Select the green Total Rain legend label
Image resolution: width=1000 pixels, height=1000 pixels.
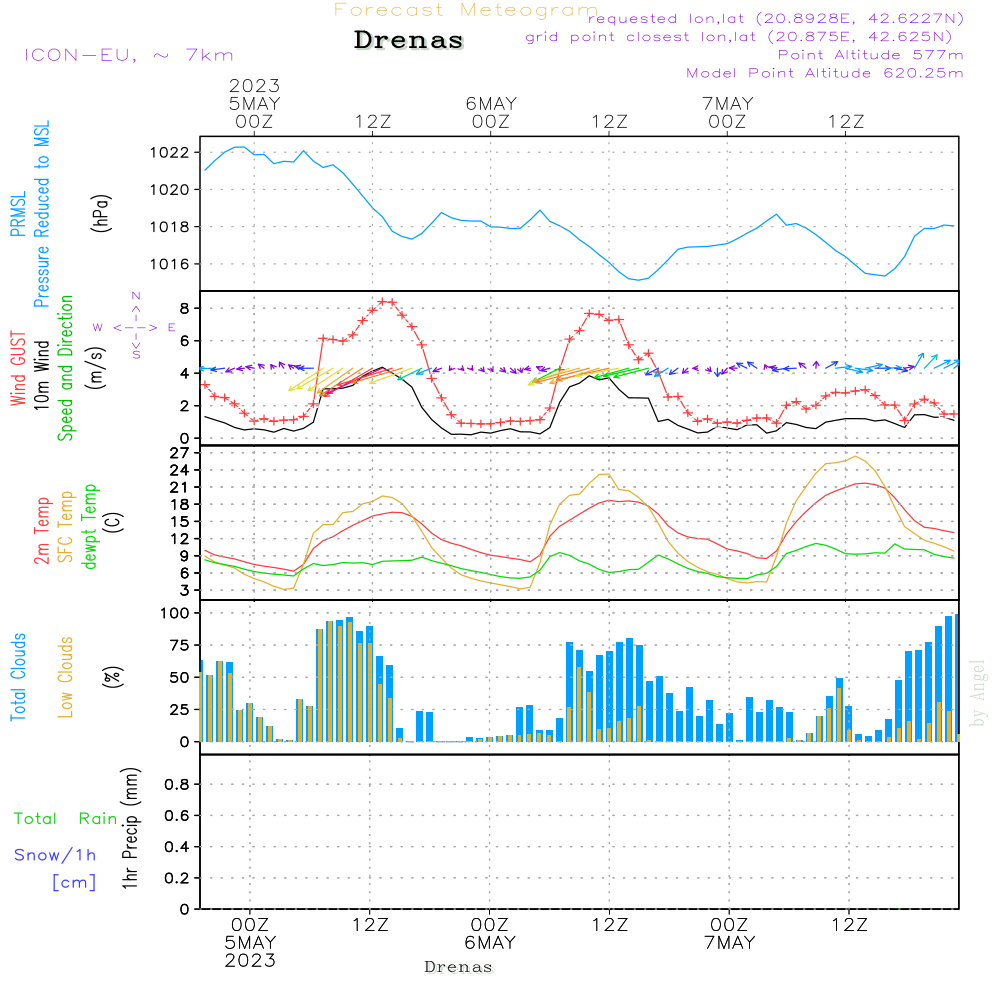[x=66, y=819]
